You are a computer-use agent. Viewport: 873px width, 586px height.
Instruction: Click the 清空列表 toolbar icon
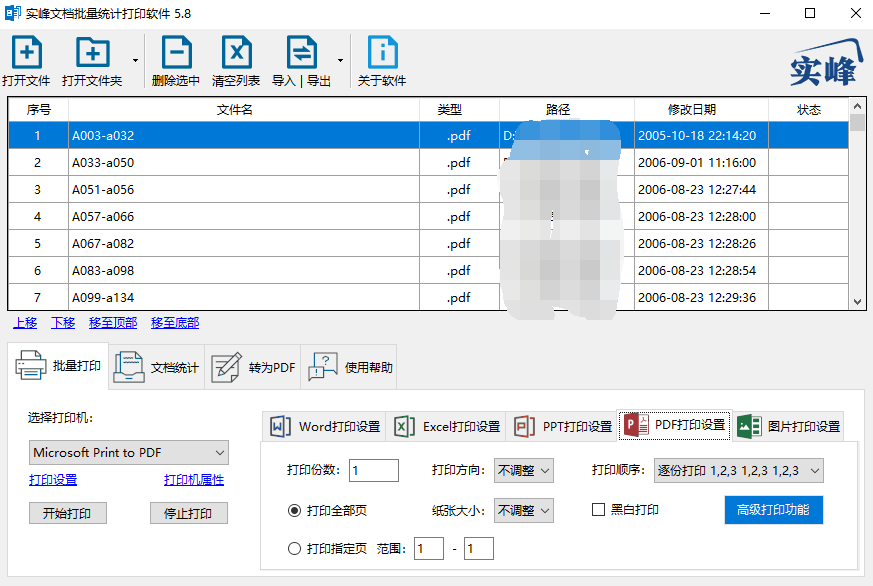(237, 53)
